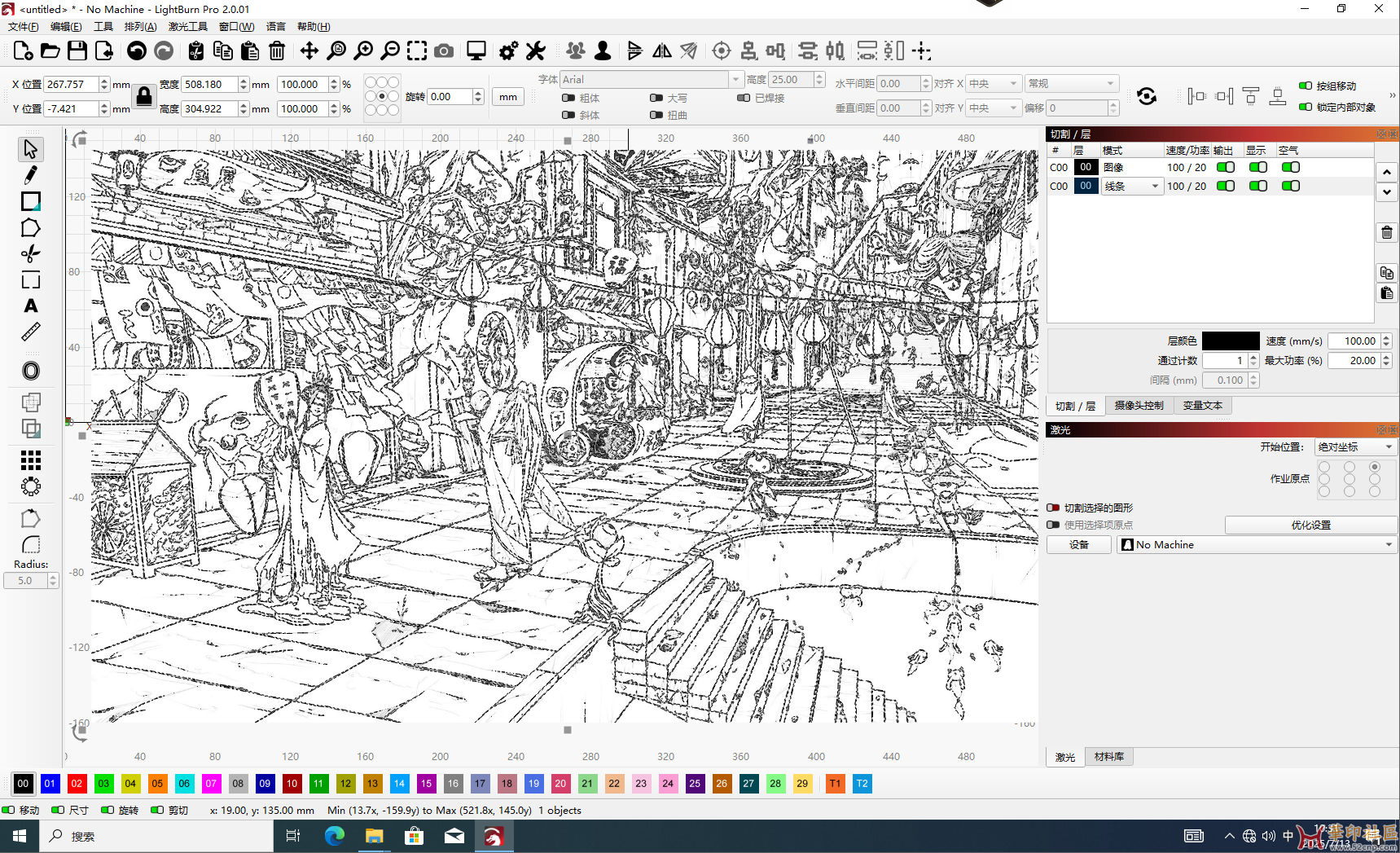1400x853 pixels.
Task: Click the Frame selection dashed-box icon
Action: coord(417,51)
